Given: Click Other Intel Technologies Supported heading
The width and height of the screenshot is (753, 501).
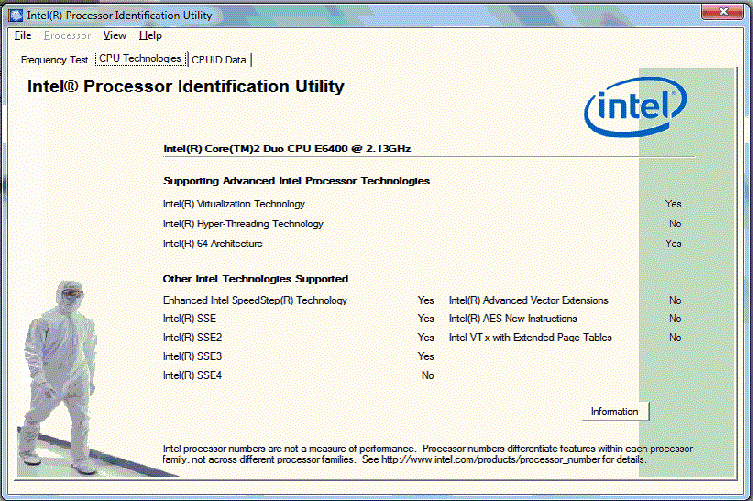Looking at the screenshot, I should (255, 279).
